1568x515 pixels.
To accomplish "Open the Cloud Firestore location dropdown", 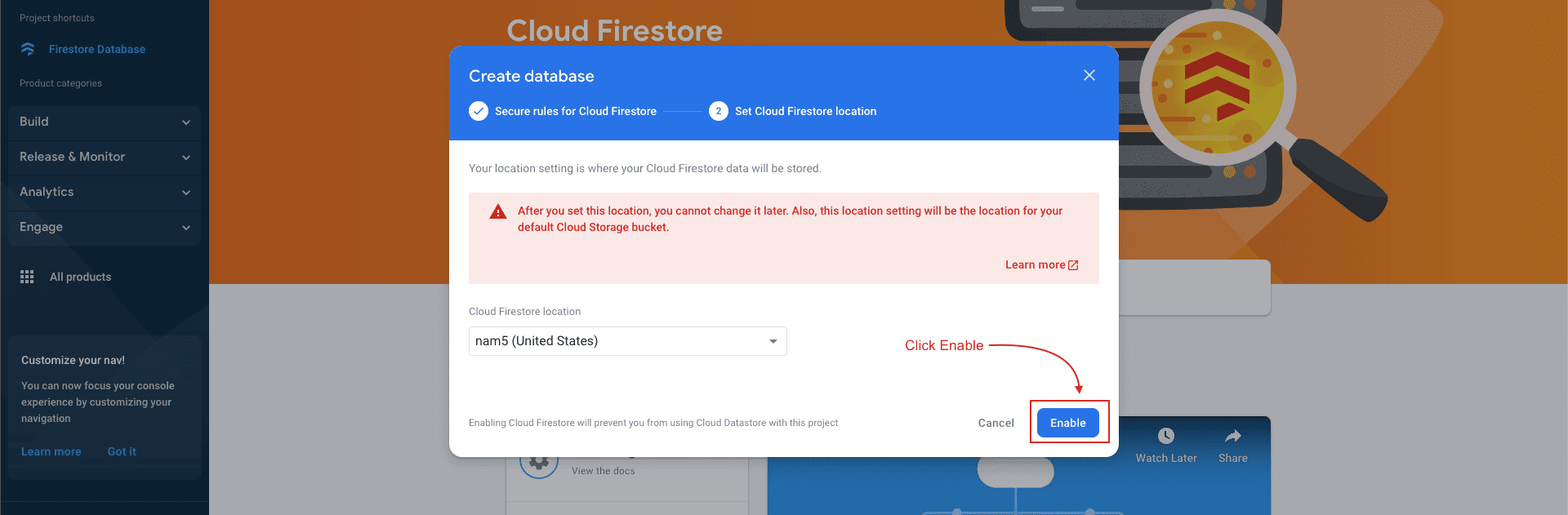I will [x=773, y=340].
